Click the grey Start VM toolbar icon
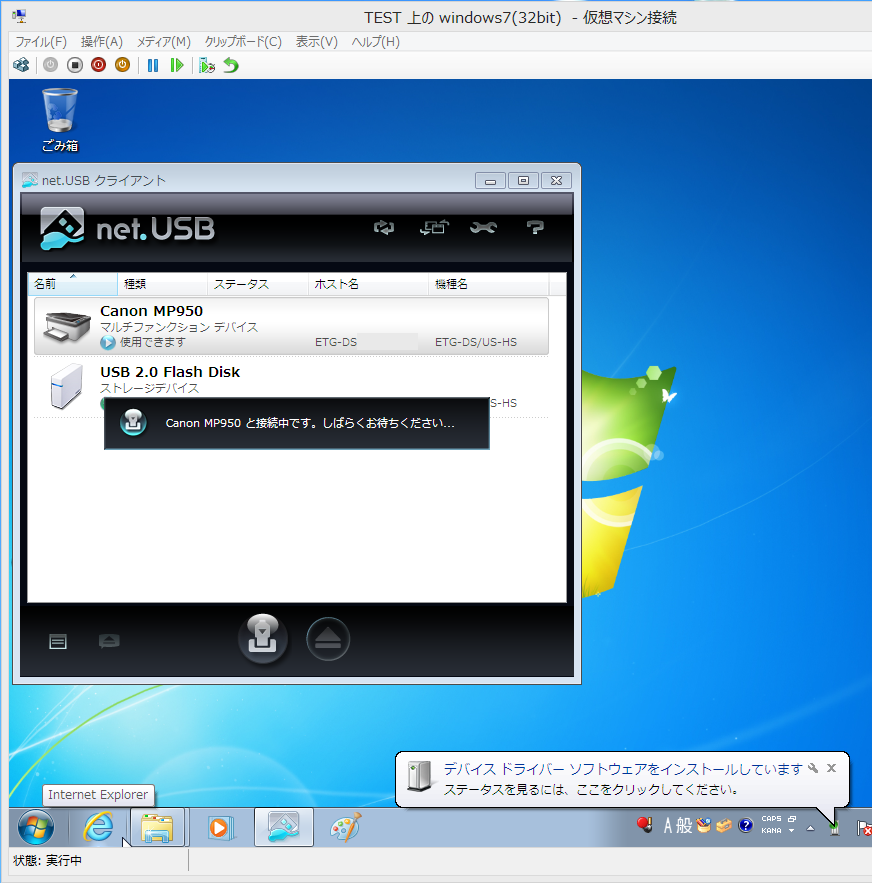The image size is (872, 883). pyautogui.click(x=51, y=65)
